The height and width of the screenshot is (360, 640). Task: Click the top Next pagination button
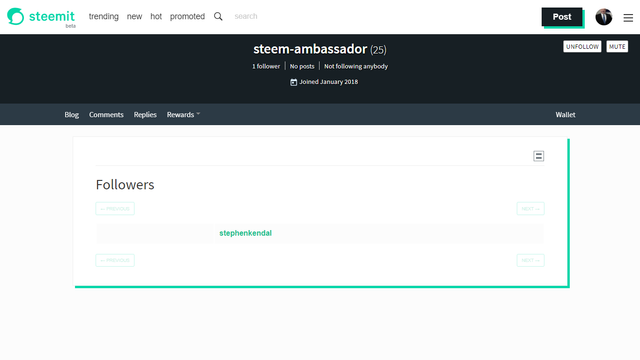click(x=530, y=209)
